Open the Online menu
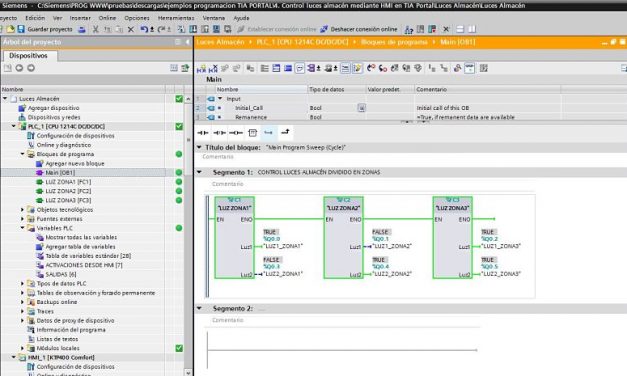This screenshot has height=376, width=627. (x=107, y=18)
